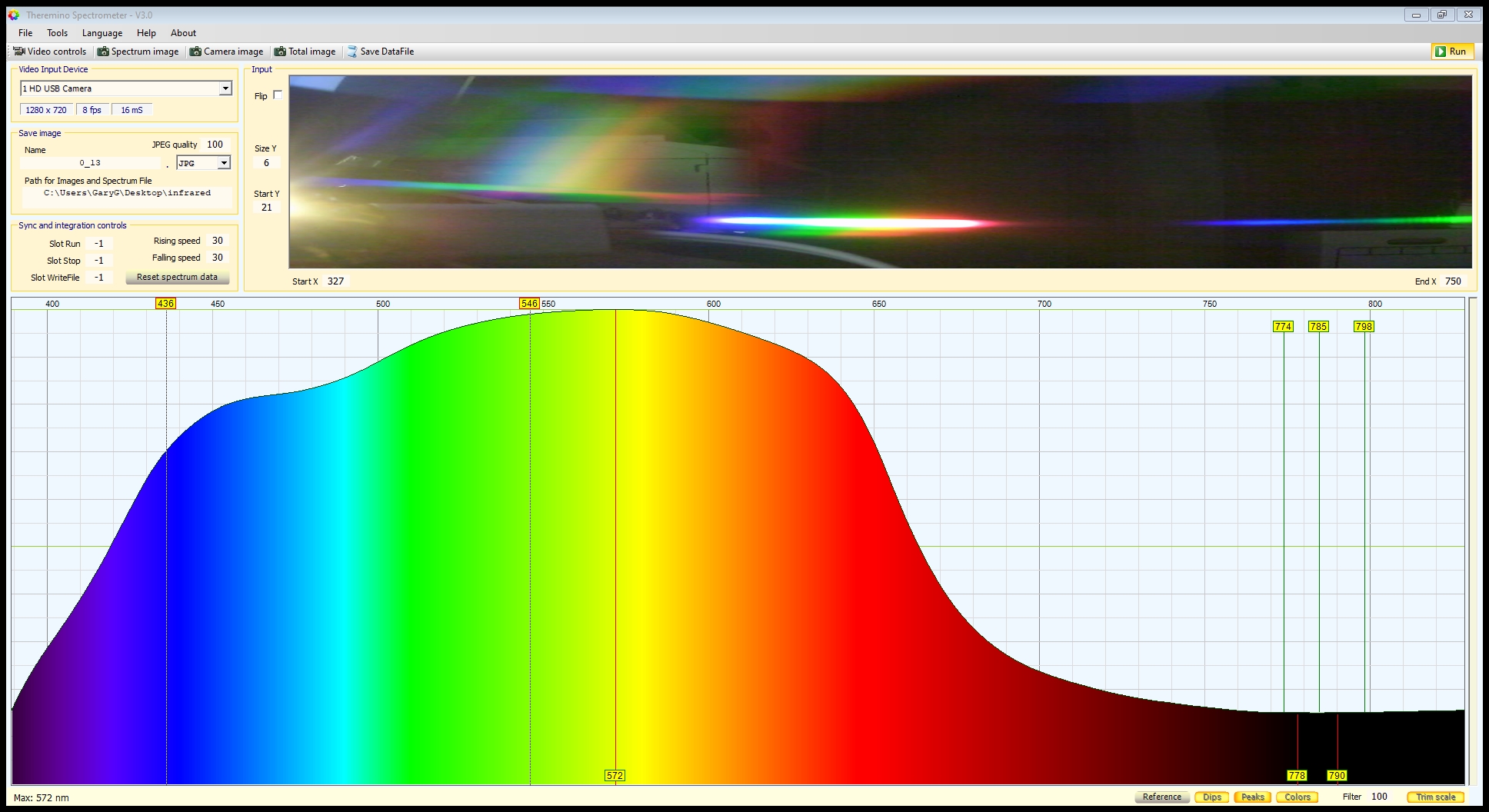Click the image Name input field
This screenshot has width=1489, height=812.
90,163
